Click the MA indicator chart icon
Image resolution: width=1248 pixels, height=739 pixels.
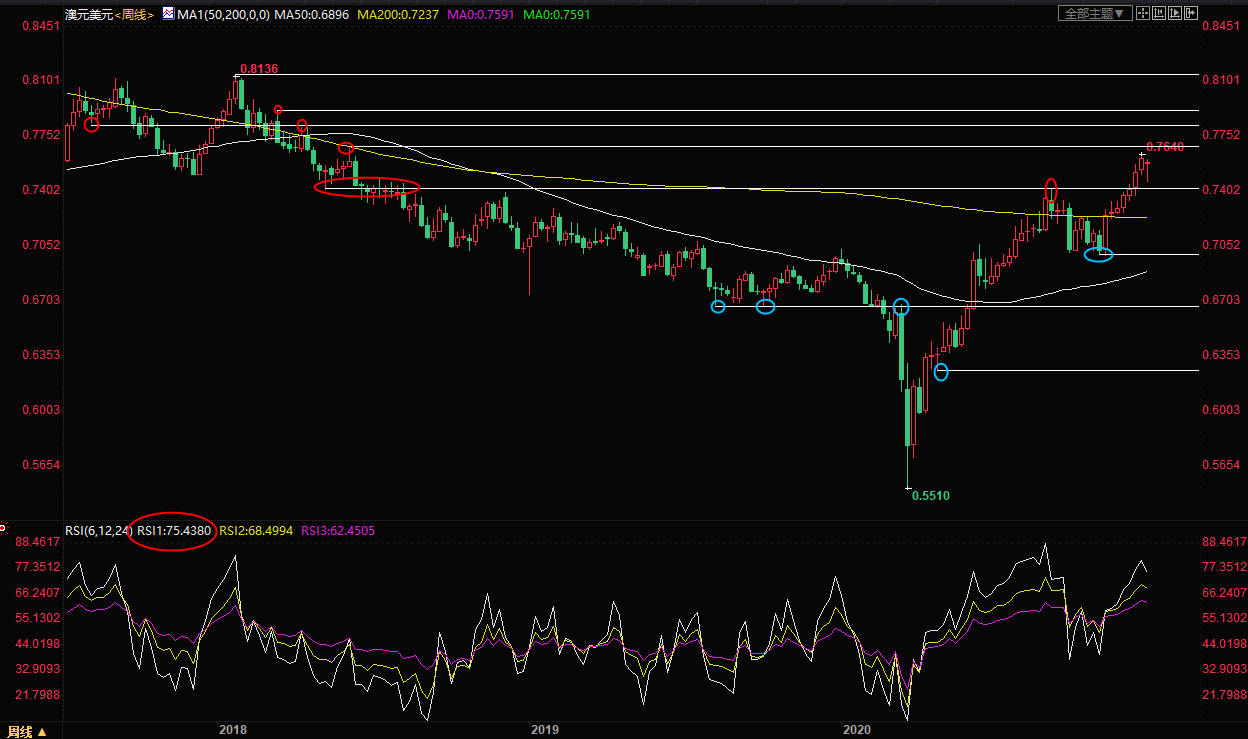point(167,15)
